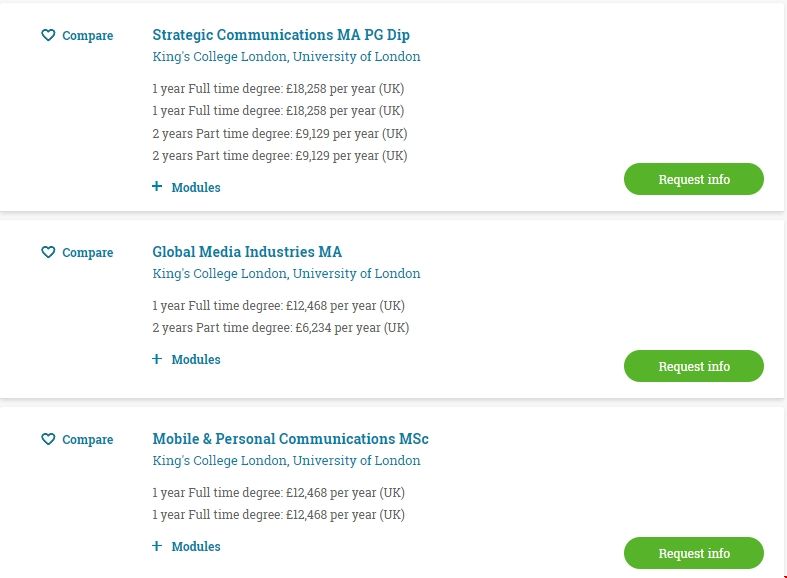Request info for Global Media Industries MA
The image size is (787, 578).
[x=694, y=366]
